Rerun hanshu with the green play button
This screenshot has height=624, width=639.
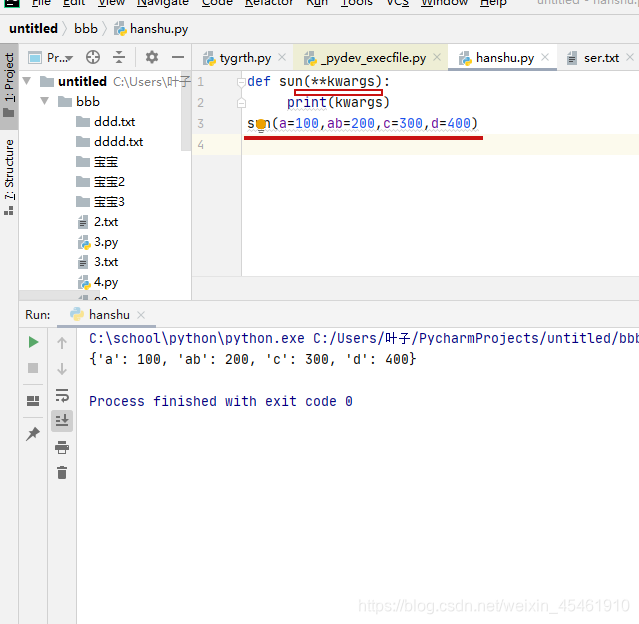coord(33,342)
